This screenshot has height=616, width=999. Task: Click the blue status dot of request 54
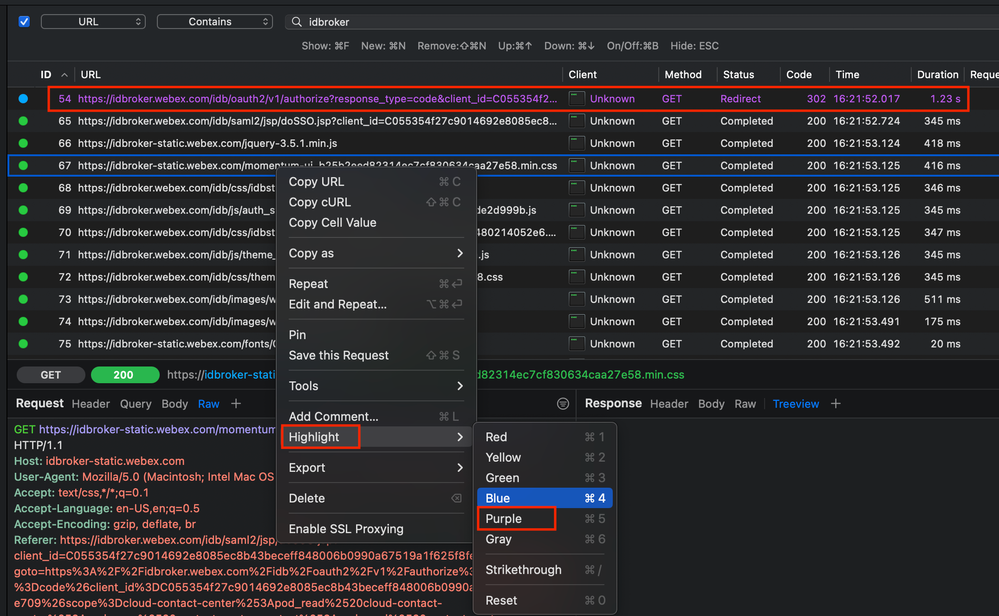[24, 99]
